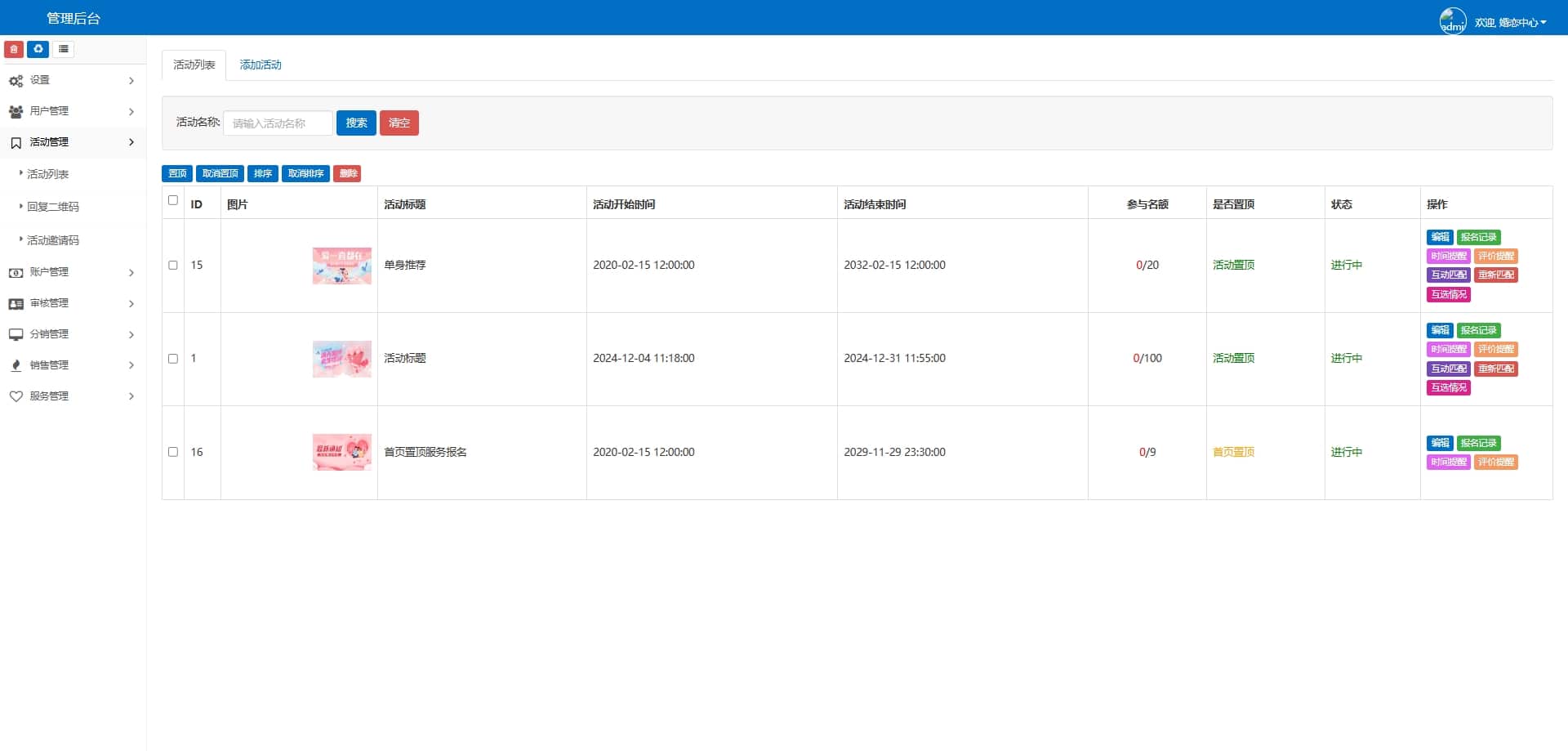Click the end time 2029-11-29 23:30:00
The height and width of the screenshot is (751, 1568).
pyautogui.click(x=895, y=452)
